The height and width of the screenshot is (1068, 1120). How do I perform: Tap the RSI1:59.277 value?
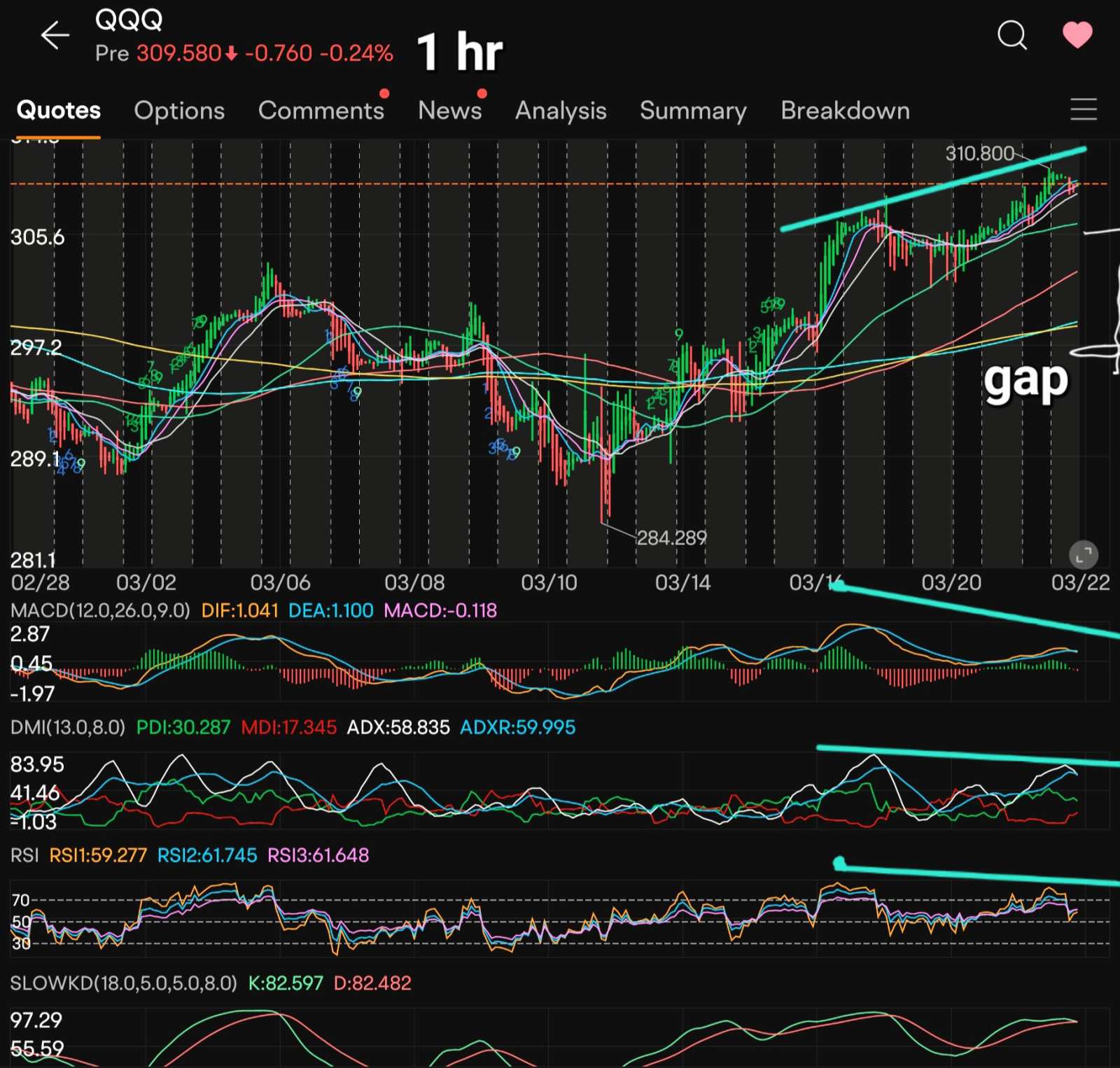98,855
